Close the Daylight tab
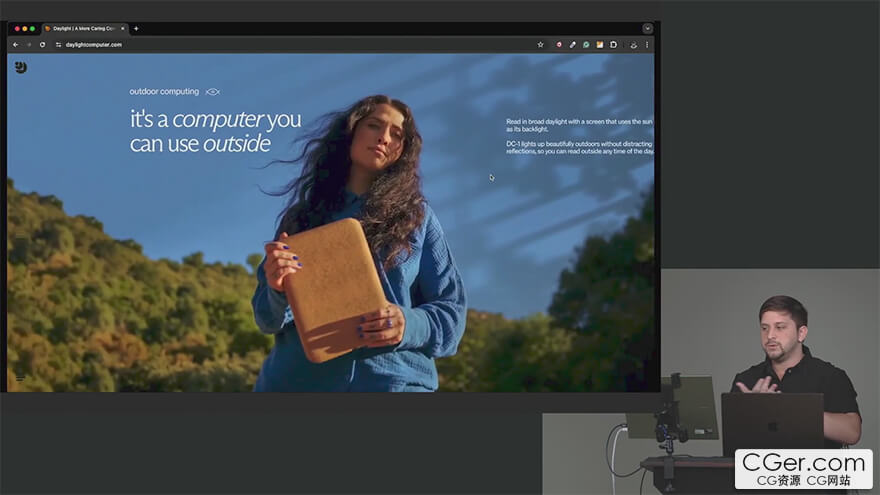880x495 pixels. click(x=123, y=29)
